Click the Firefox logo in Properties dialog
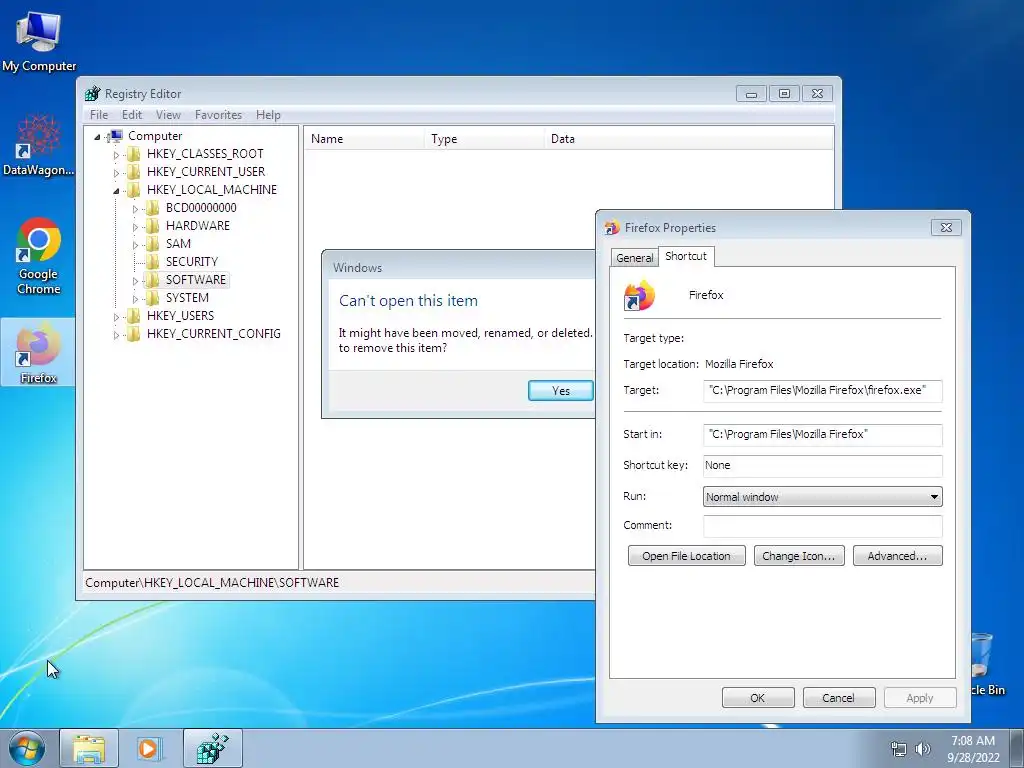This screenshot has height=768, width=1024. pyautogui.click(x=639, y=296)
